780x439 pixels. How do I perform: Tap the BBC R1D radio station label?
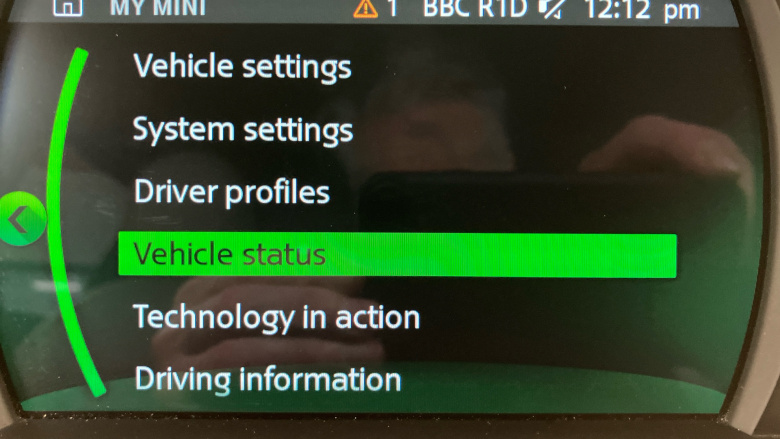point(475,8)
